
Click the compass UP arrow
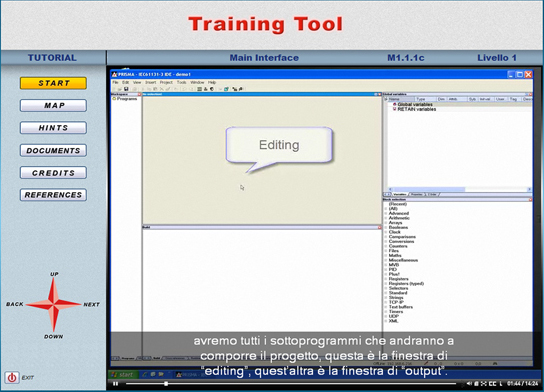[x=53, y=290]
